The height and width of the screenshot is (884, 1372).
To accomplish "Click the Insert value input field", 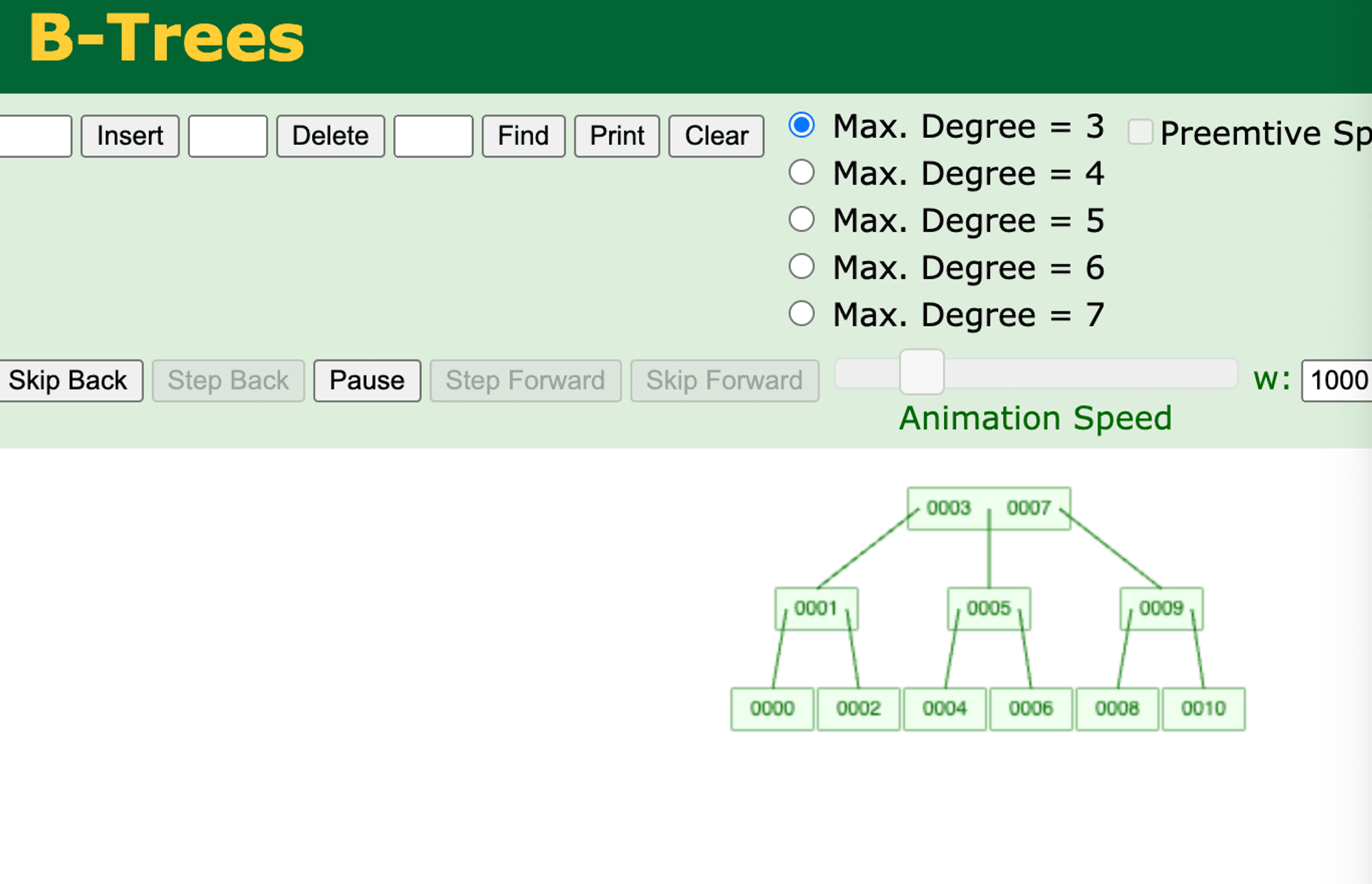I will click(x=37, y=135).
